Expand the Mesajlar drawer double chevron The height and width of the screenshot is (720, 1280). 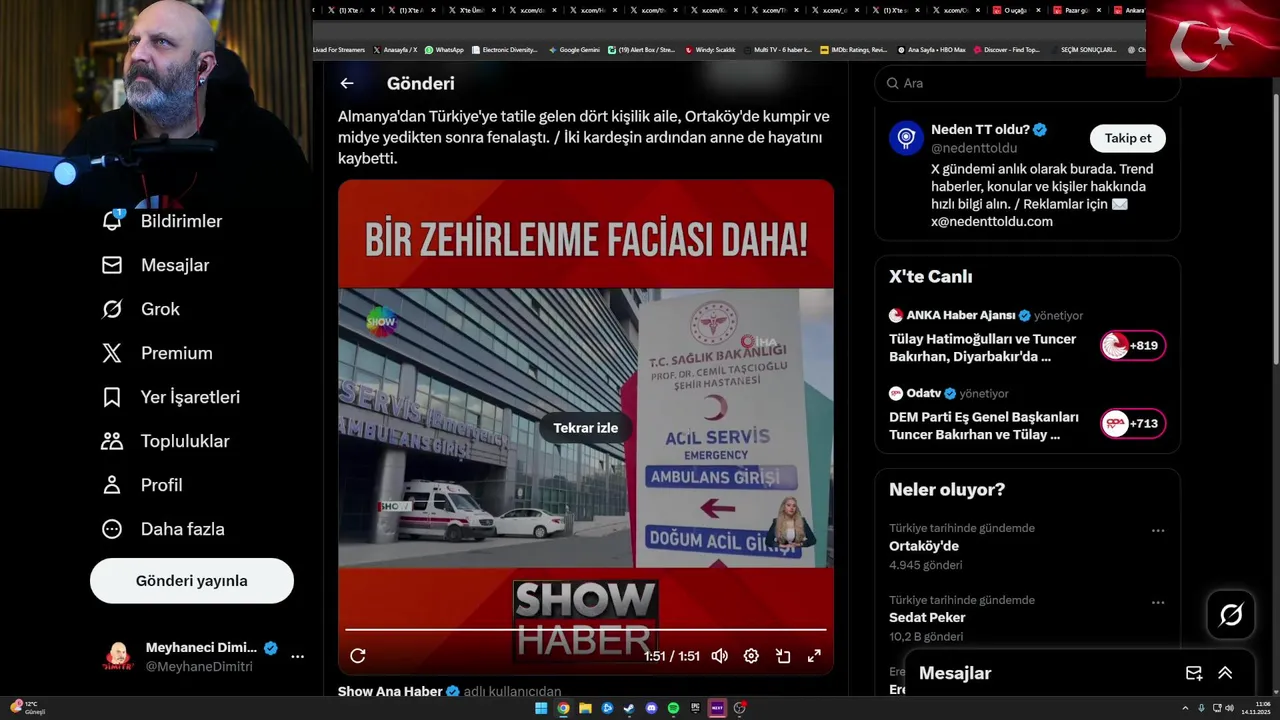1225,673
